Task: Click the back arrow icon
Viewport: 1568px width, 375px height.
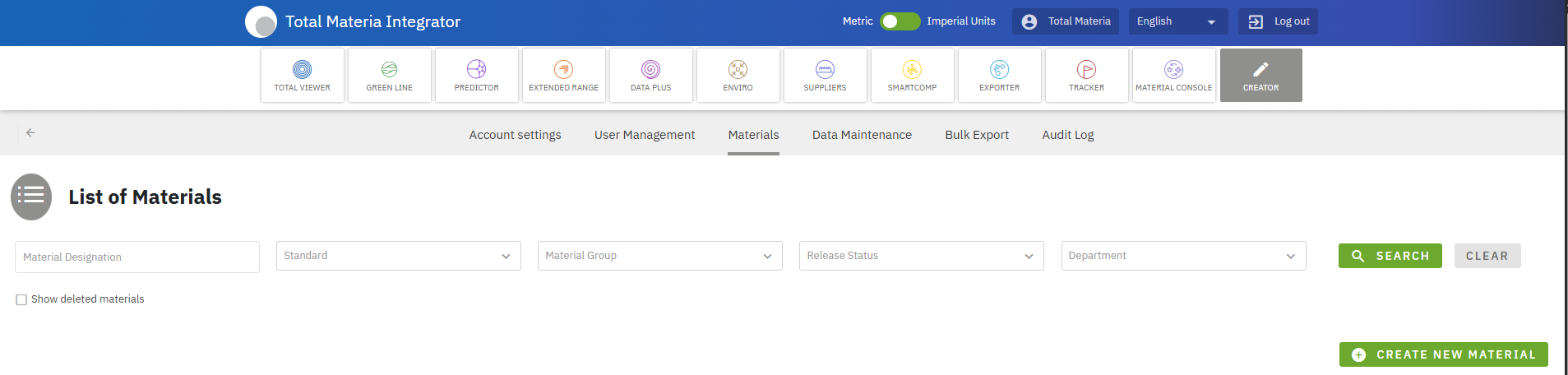Action: 30,132
